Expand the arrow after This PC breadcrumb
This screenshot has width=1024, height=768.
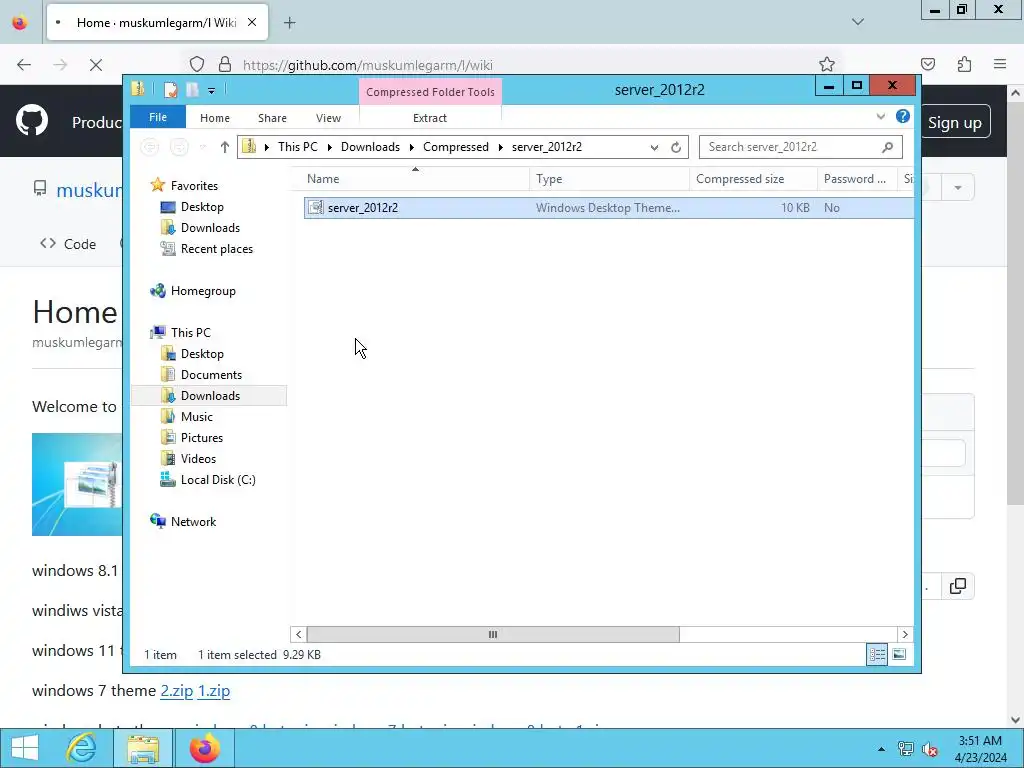coord(329,148)
